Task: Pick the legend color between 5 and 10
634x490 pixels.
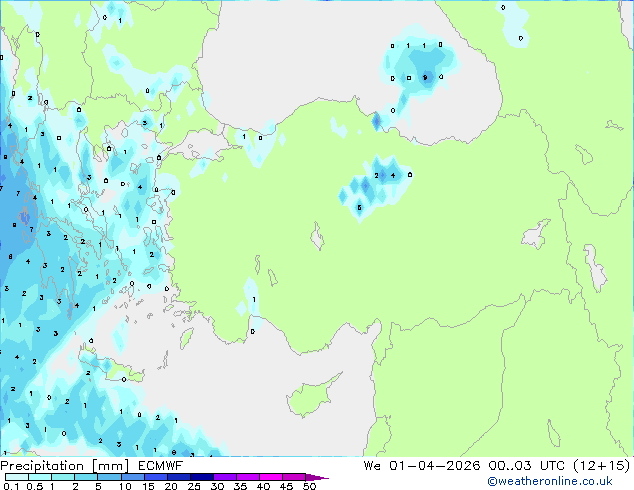Action: point(109,477)
